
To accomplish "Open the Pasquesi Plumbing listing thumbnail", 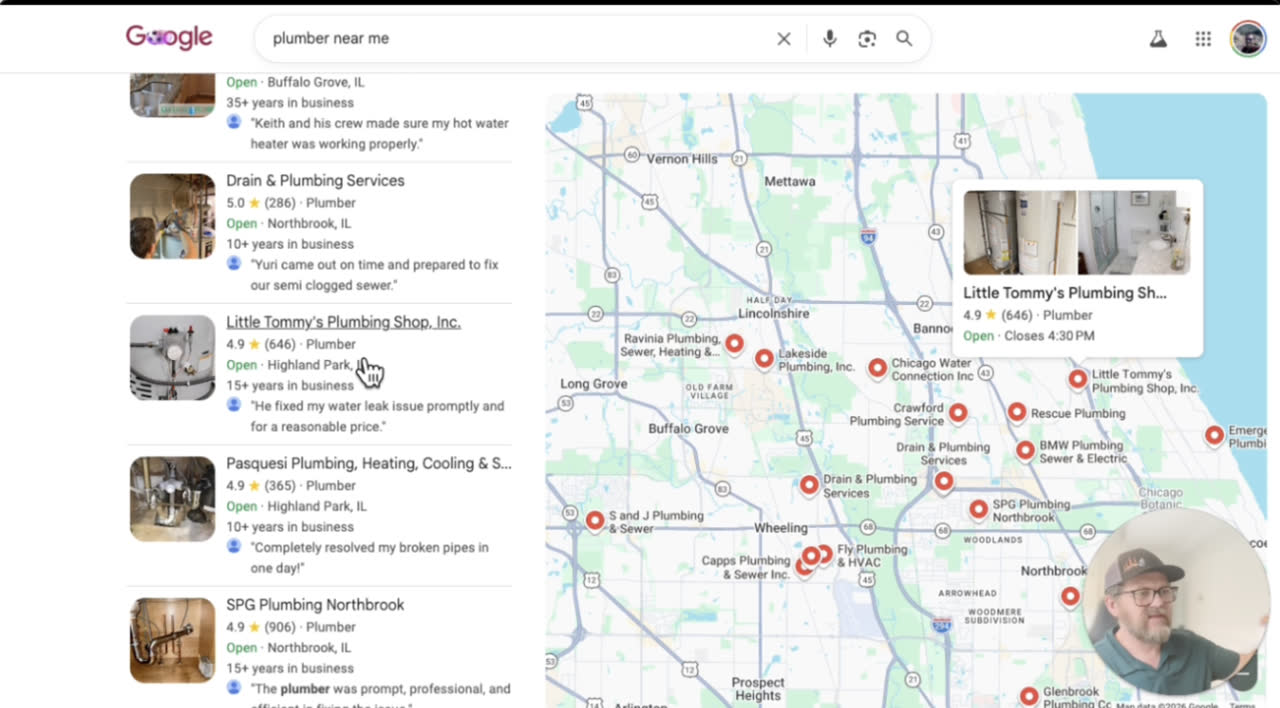I will pos(172,499).
